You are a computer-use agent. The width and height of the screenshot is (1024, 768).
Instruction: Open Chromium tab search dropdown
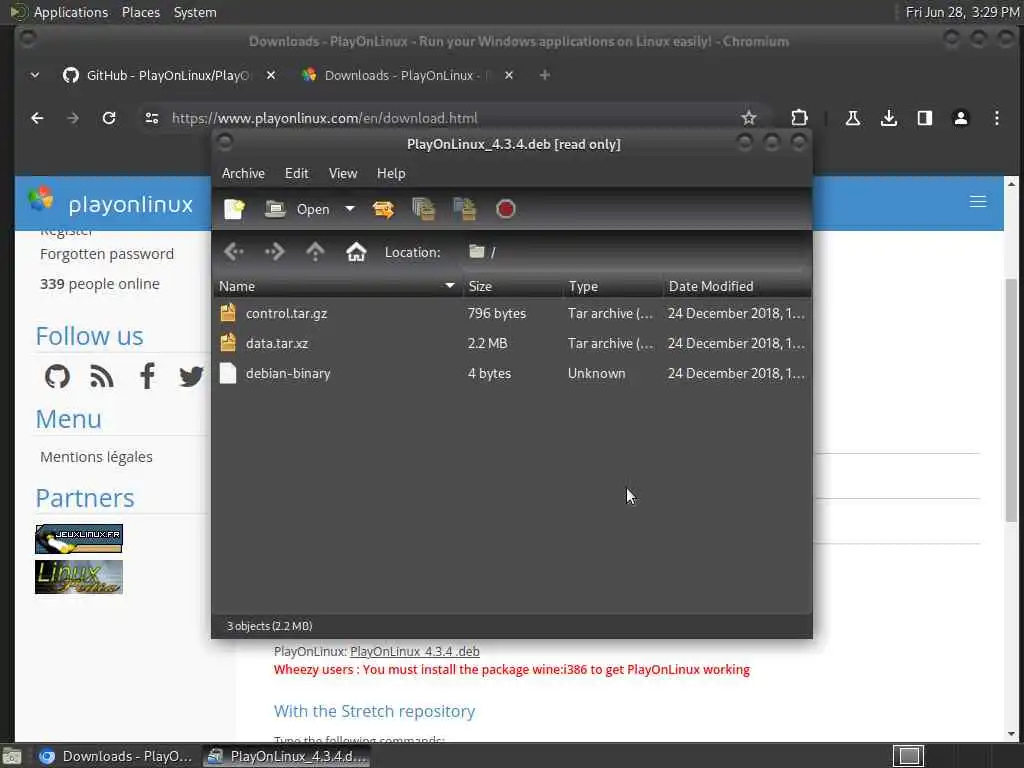pyautogui.click(x=35, y=75)
